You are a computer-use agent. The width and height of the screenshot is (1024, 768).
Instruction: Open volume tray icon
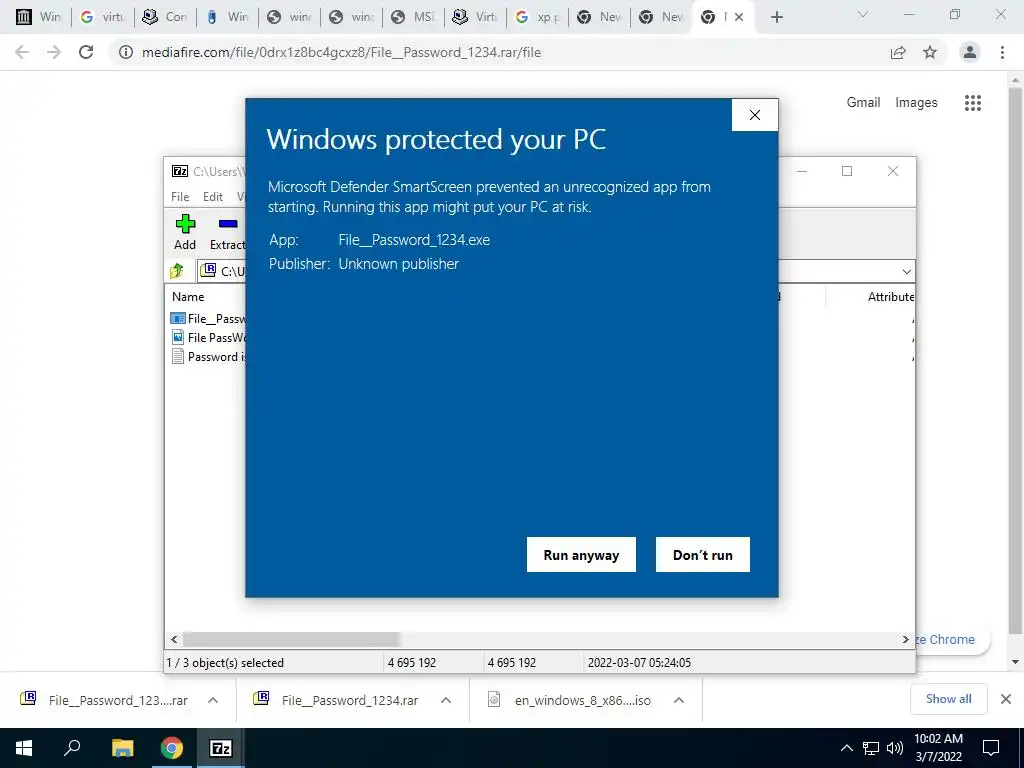pyautogui.click(x=894, y=748)
